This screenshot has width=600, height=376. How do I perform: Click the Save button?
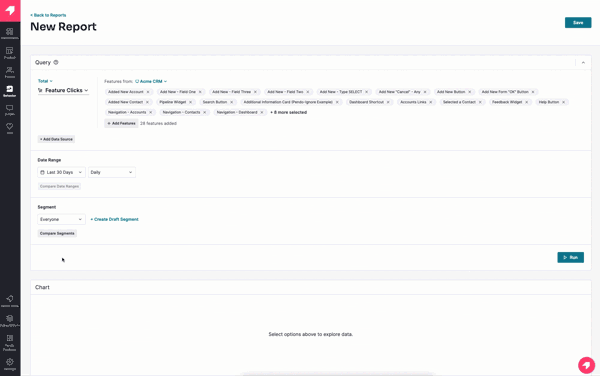pos(578,23)
